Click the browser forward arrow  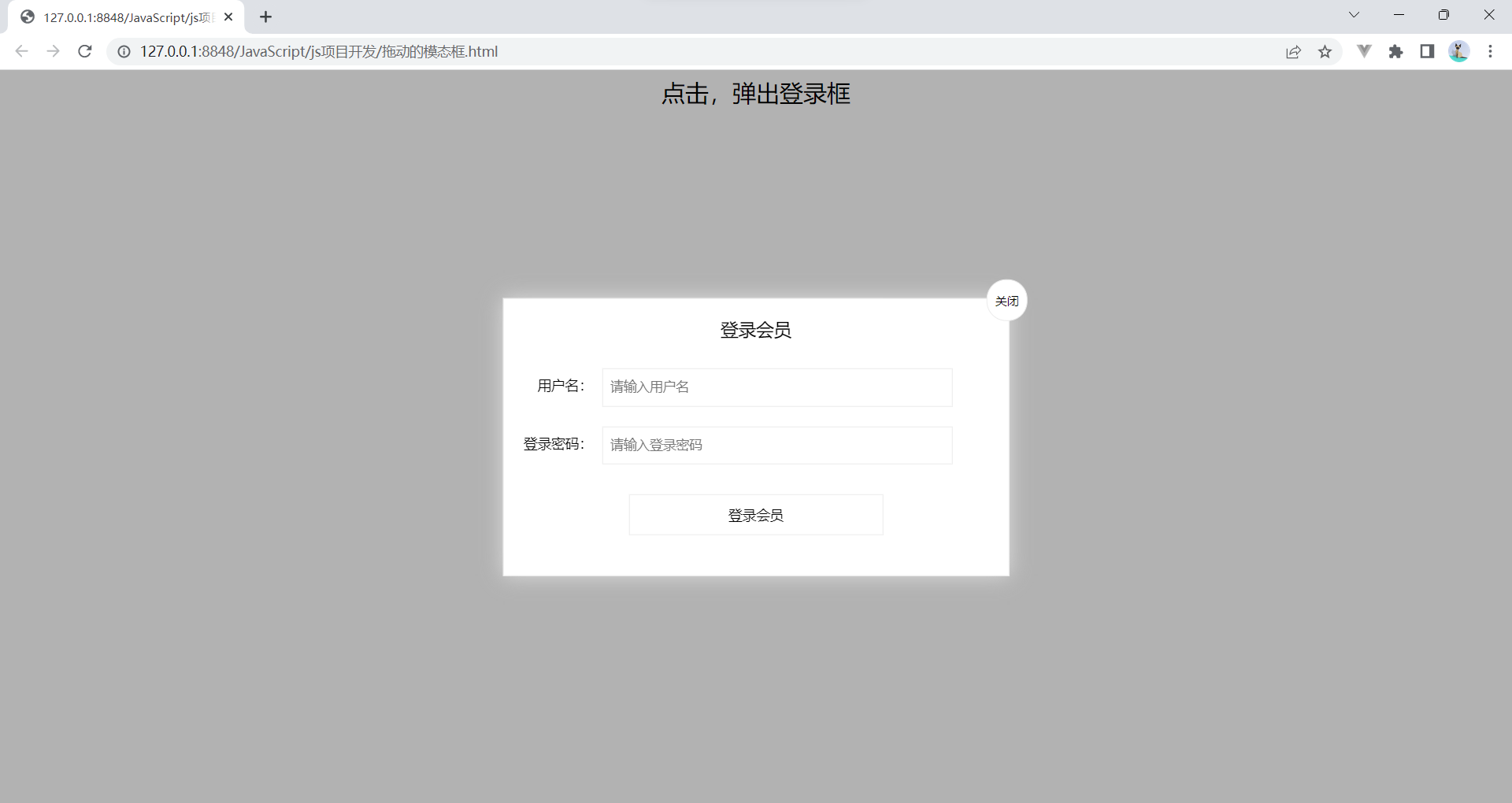pos(53,51)
